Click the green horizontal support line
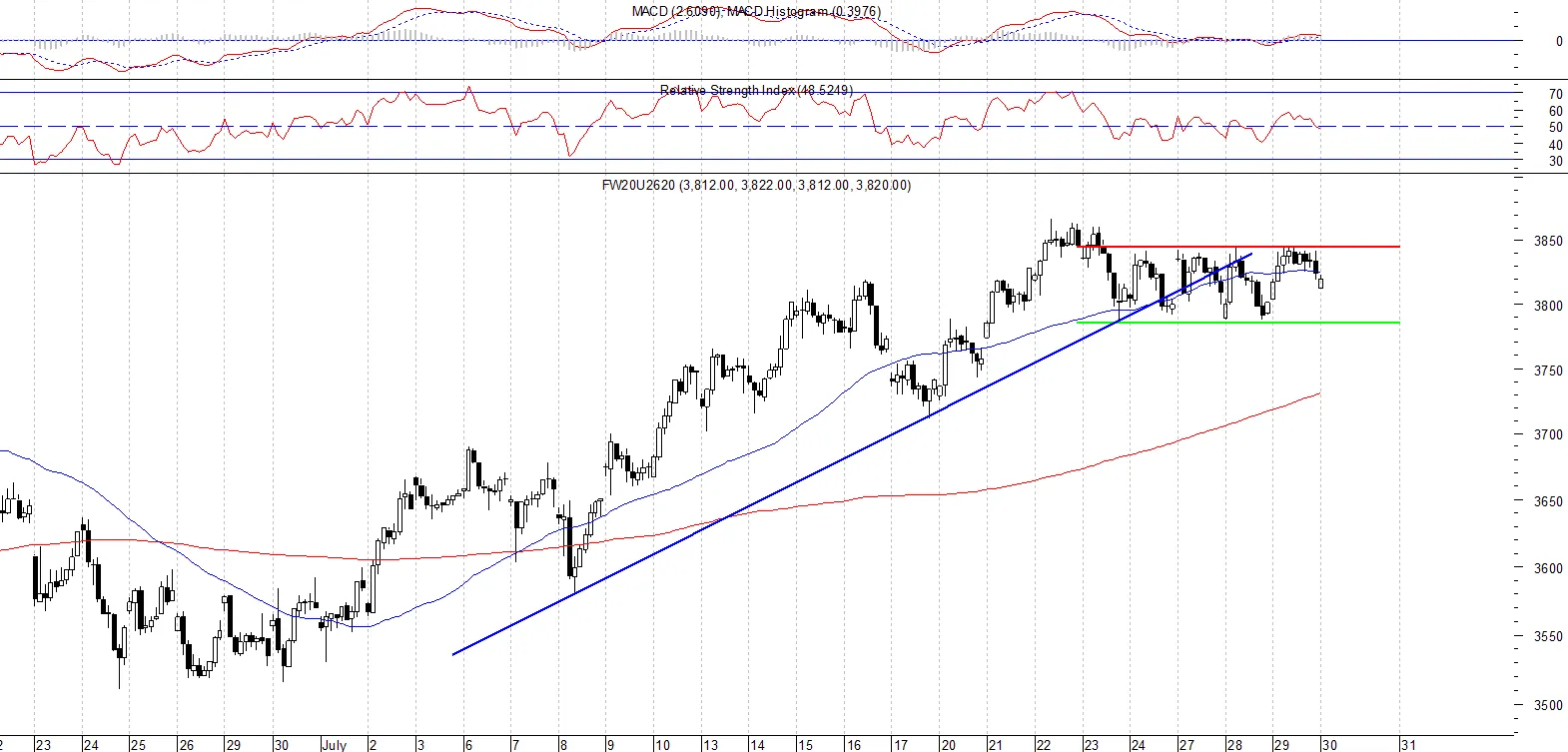Image resolution: width=1568 pixels, height=752 pixels. 1238,323
